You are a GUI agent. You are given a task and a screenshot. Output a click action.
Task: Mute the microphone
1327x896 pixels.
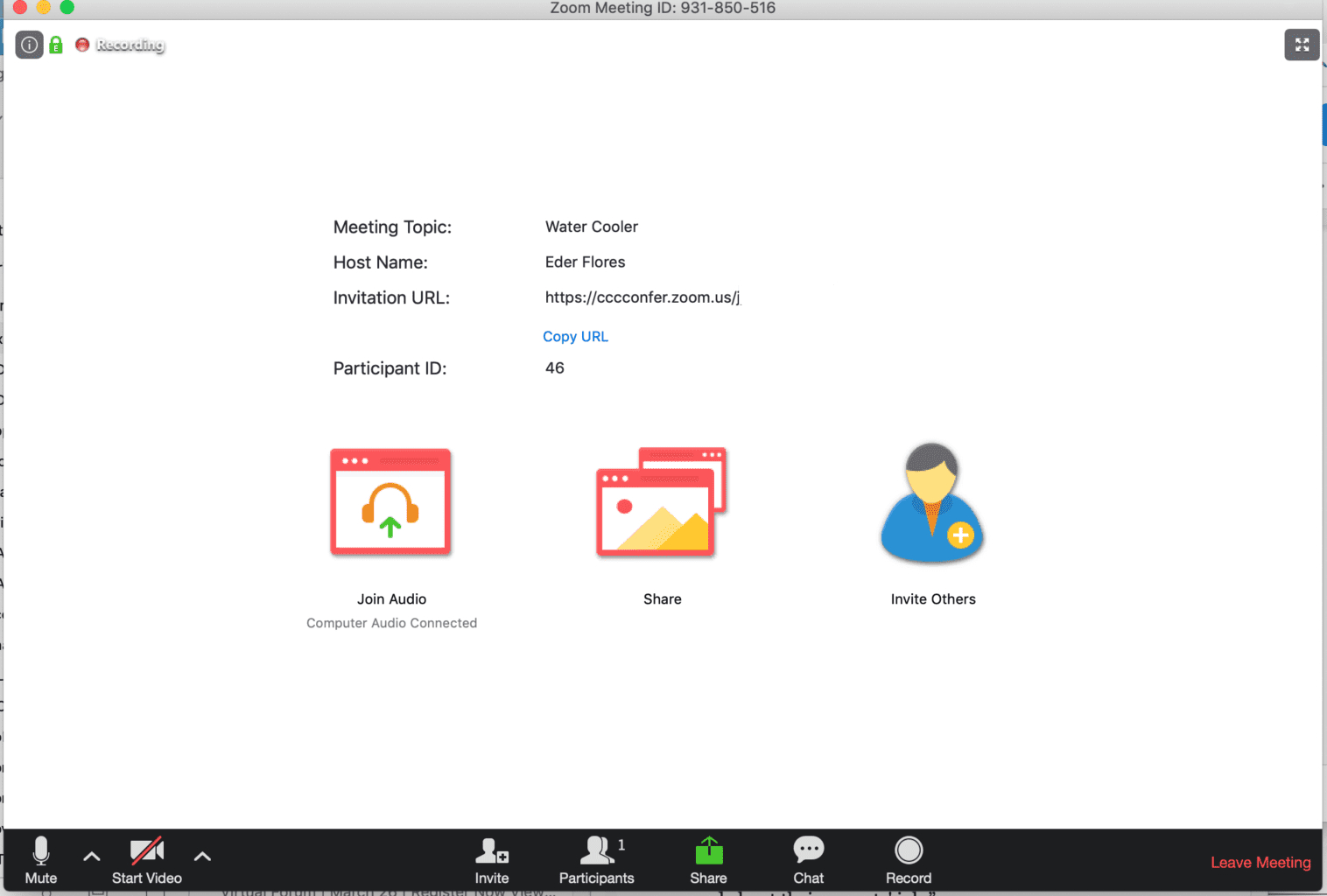click(40, 860)
